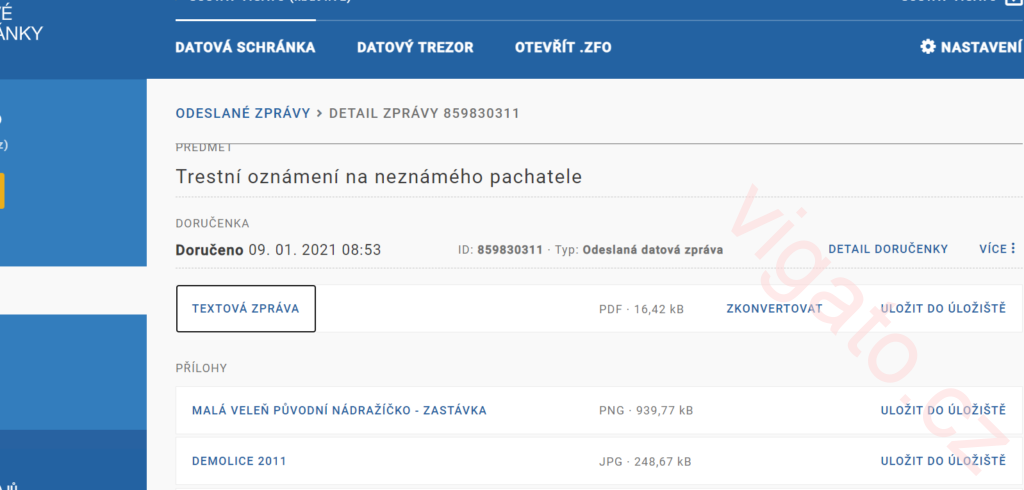This screenshot has height=490, width=1024.
Task: Click the portal logo in top-left corner
Action: click(20, 25)
